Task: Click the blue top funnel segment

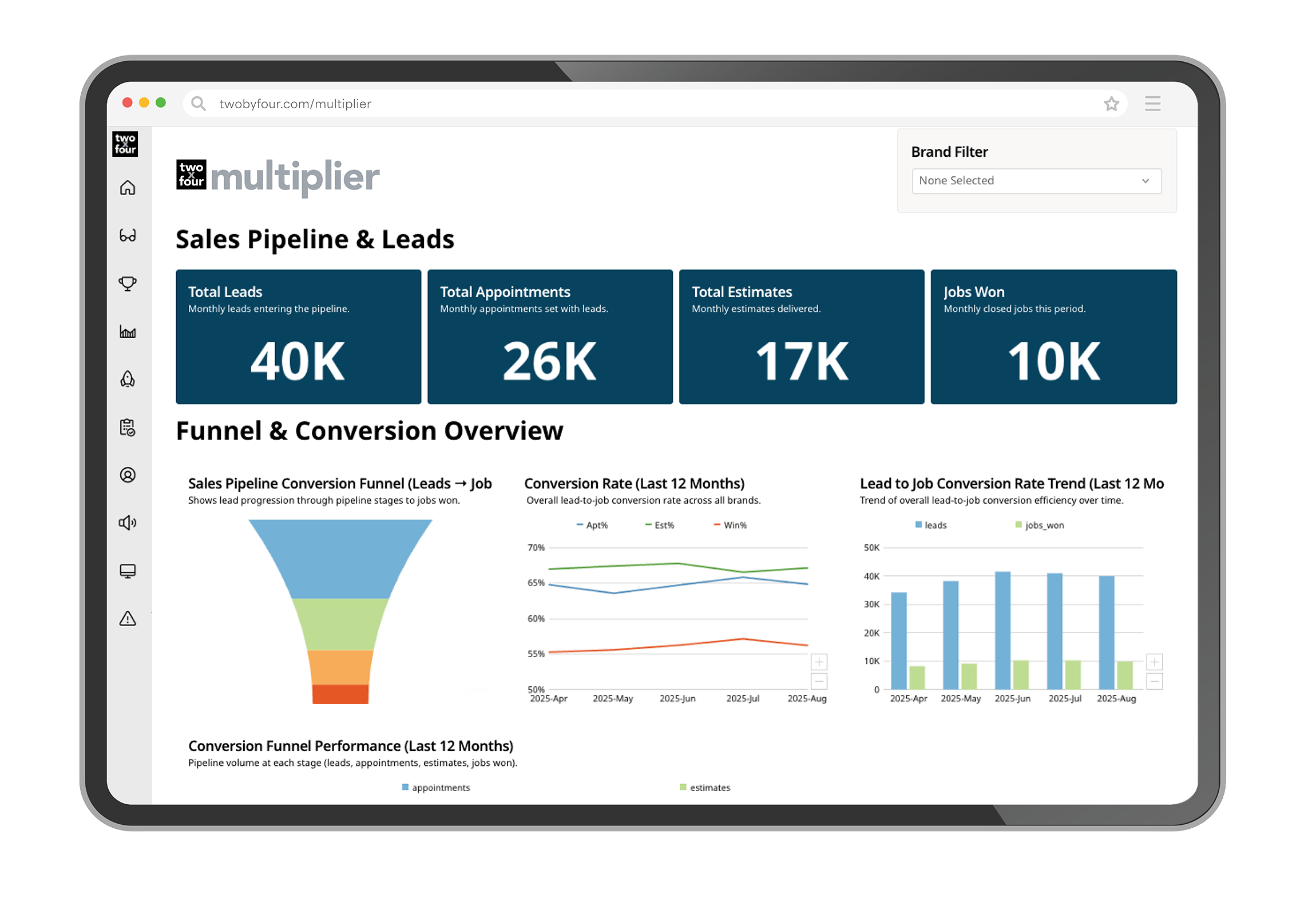Action: tap(340, 559)
